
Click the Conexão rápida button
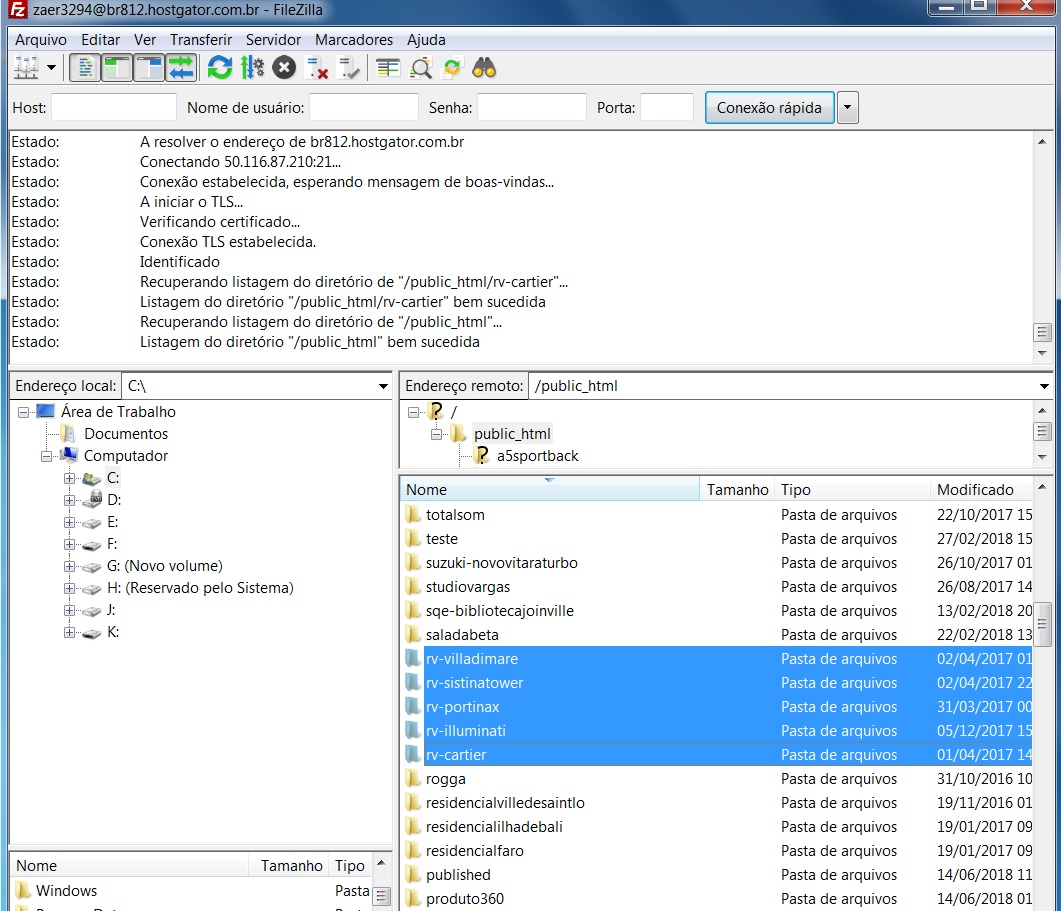tap(769, 108)
